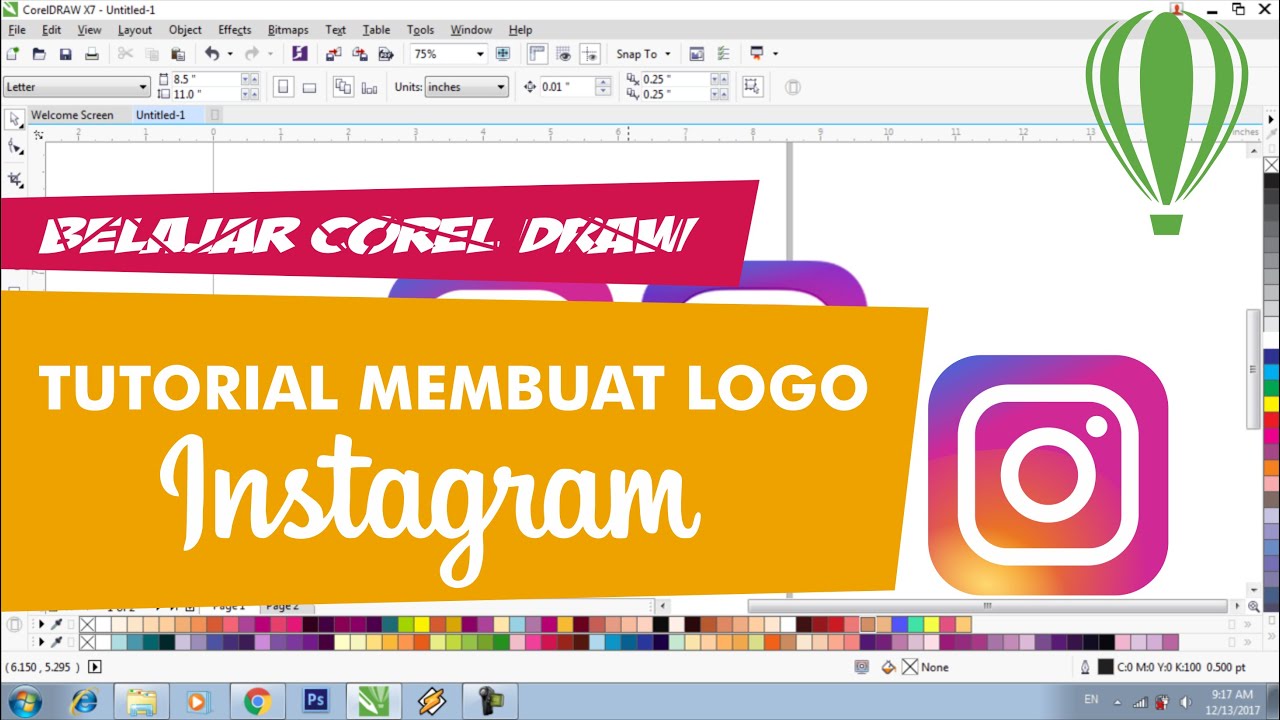This screenshot has width=1280, height=720.
Task: Select the Pick tool
Action: click(x=15, y=119)
